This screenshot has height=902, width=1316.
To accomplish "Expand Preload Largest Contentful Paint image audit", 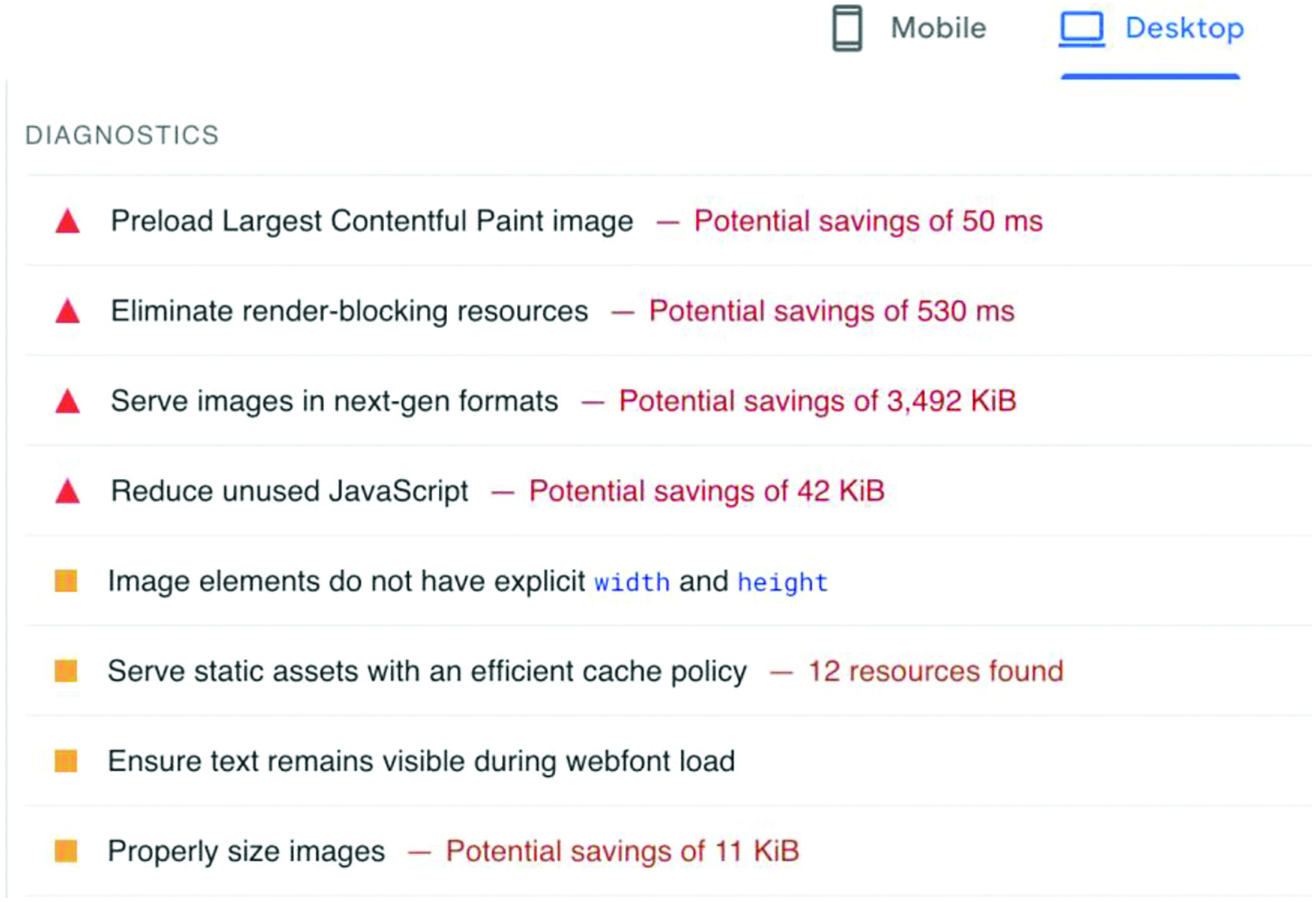I will pyautogui.click(x=371, y=222).
